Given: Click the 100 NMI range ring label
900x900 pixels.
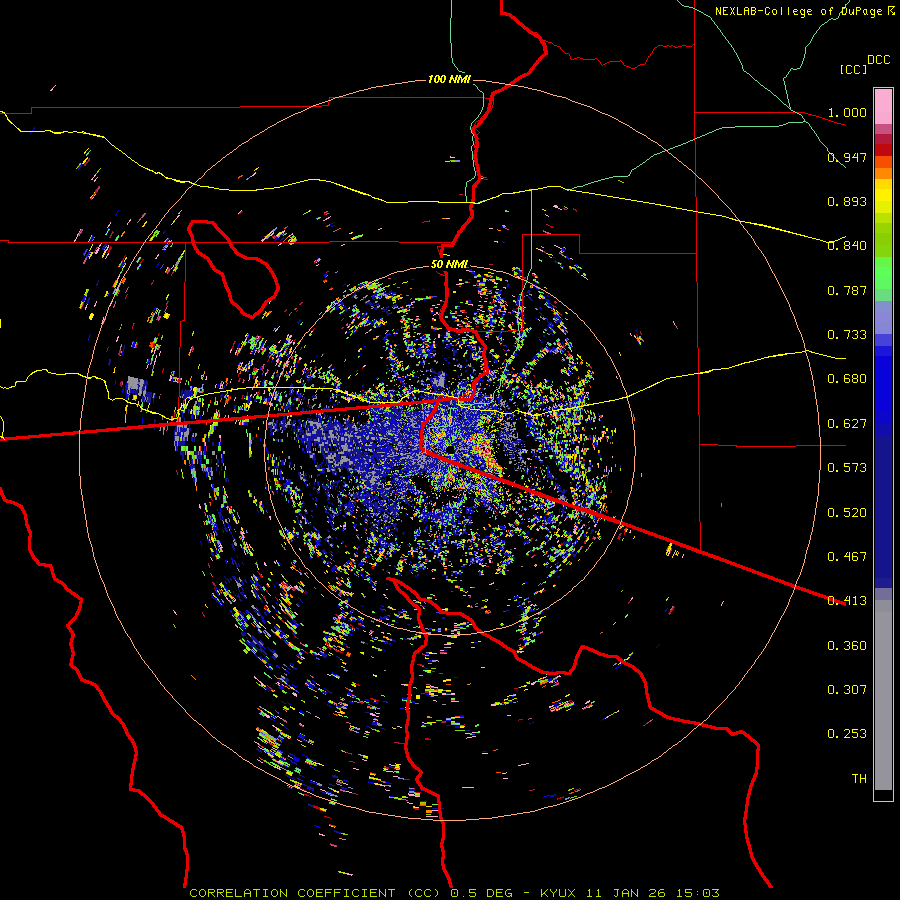Looking at the screenshot, I should [449, 79].
